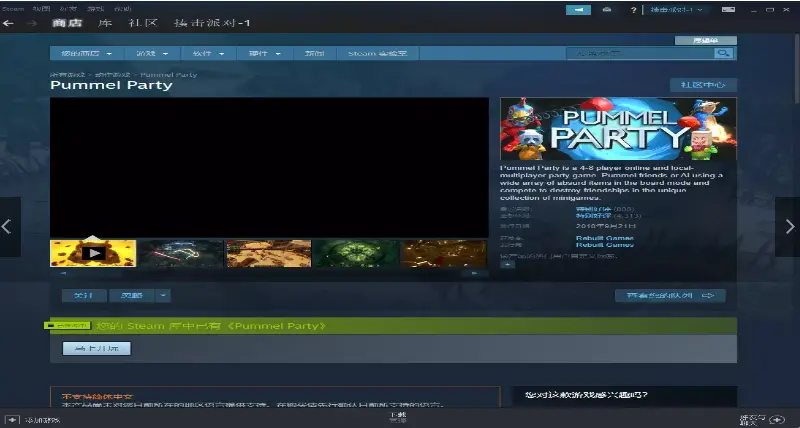
Task: Open the all reviews rating link
Action: (x=593, y=216)
